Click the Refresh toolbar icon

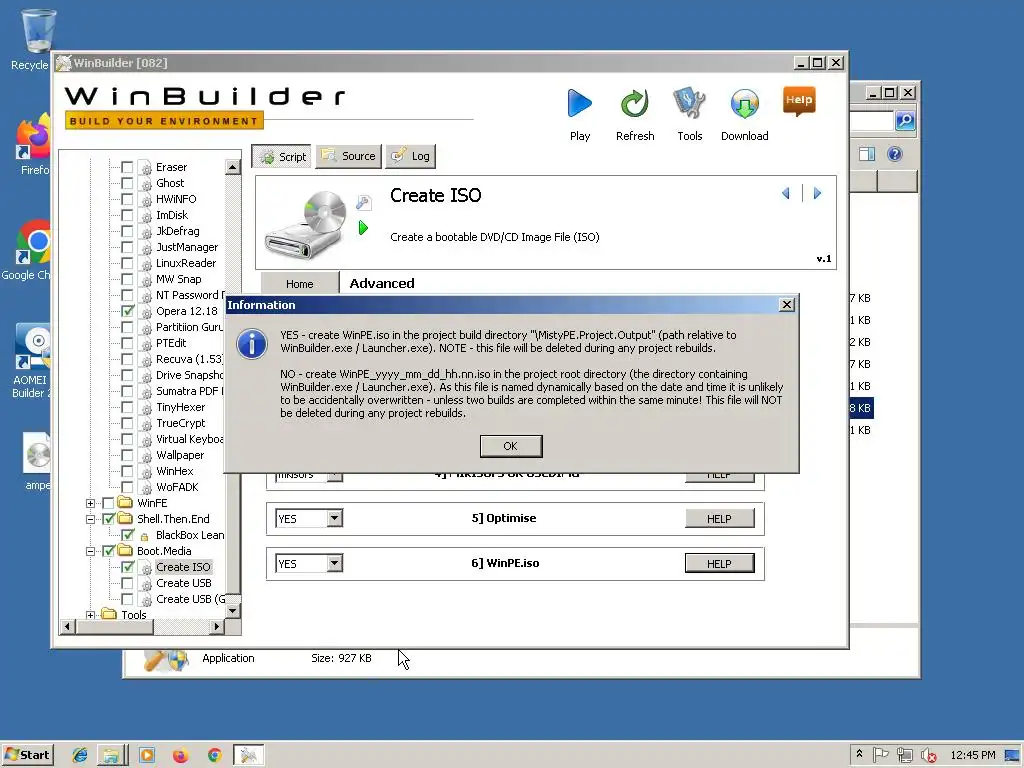634,104
